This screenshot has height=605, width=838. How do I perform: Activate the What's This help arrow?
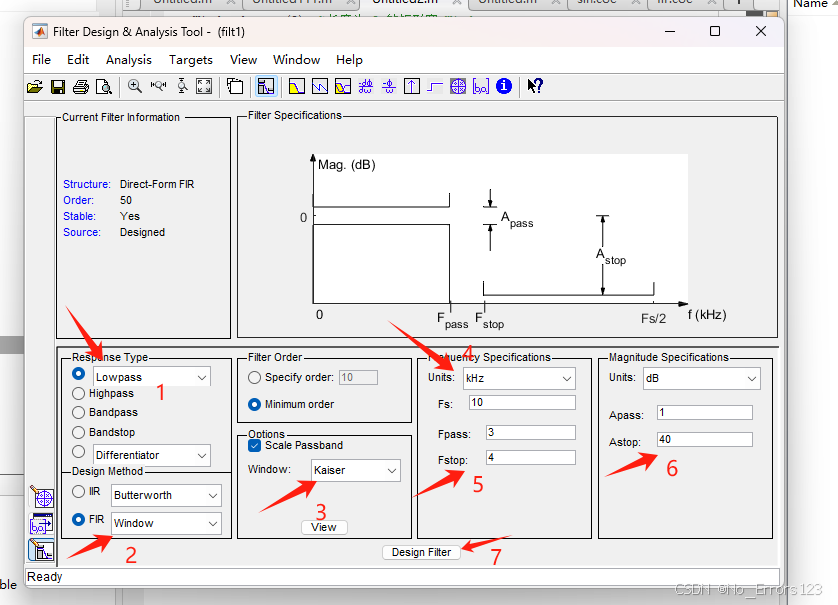click(x=534, y=86)
